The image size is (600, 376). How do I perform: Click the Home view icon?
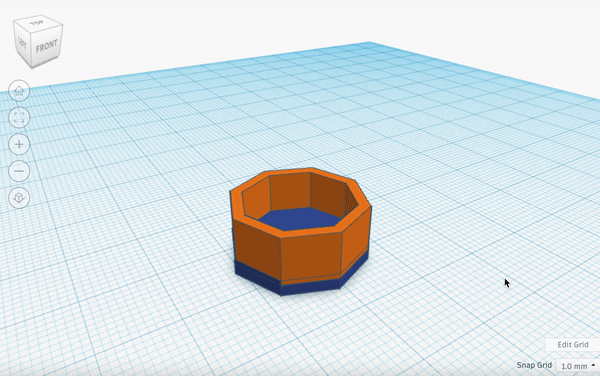pos(19,91)
